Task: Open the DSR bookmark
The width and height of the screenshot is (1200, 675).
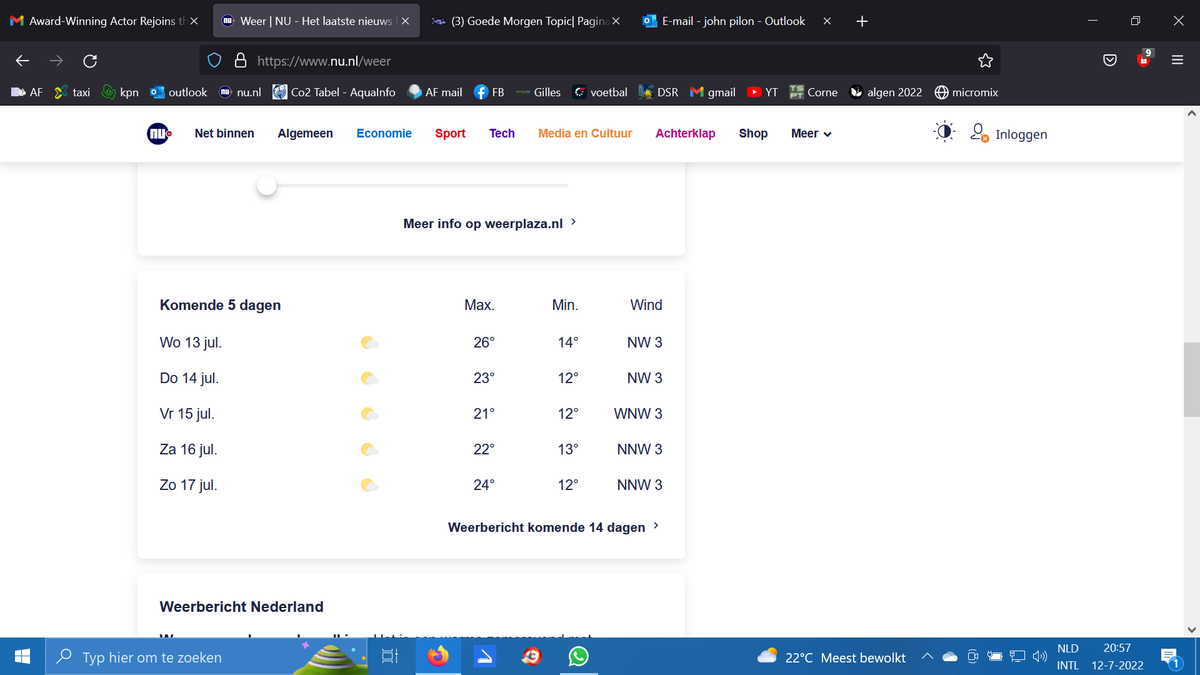Action: pyautogui.click(x=659, y=92)
